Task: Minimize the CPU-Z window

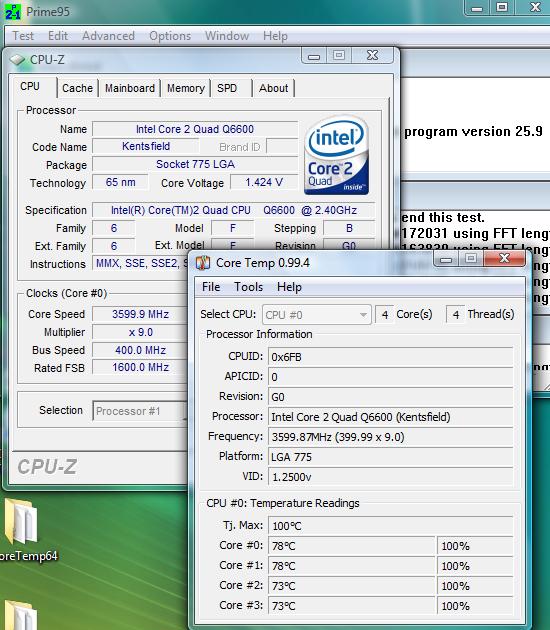Action: (314, 55)
